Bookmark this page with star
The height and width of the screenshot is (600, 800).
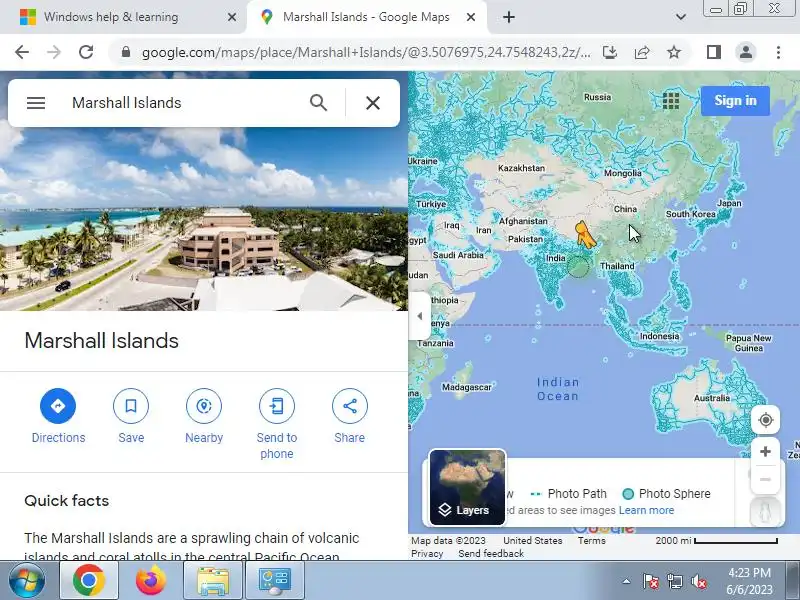click(674, 52)
